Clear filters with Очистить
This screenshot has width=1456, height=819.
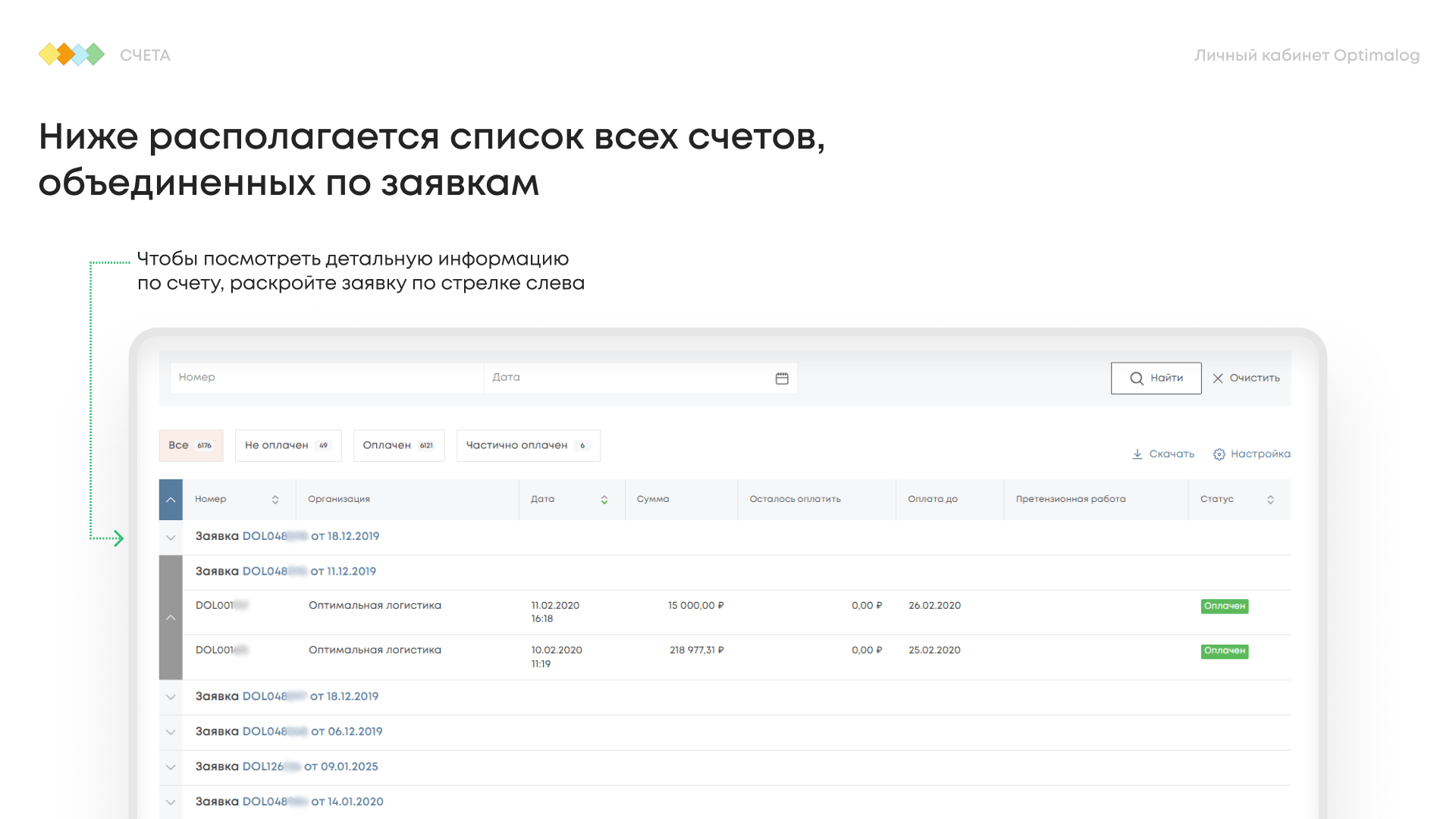[x=1246, y=378]
